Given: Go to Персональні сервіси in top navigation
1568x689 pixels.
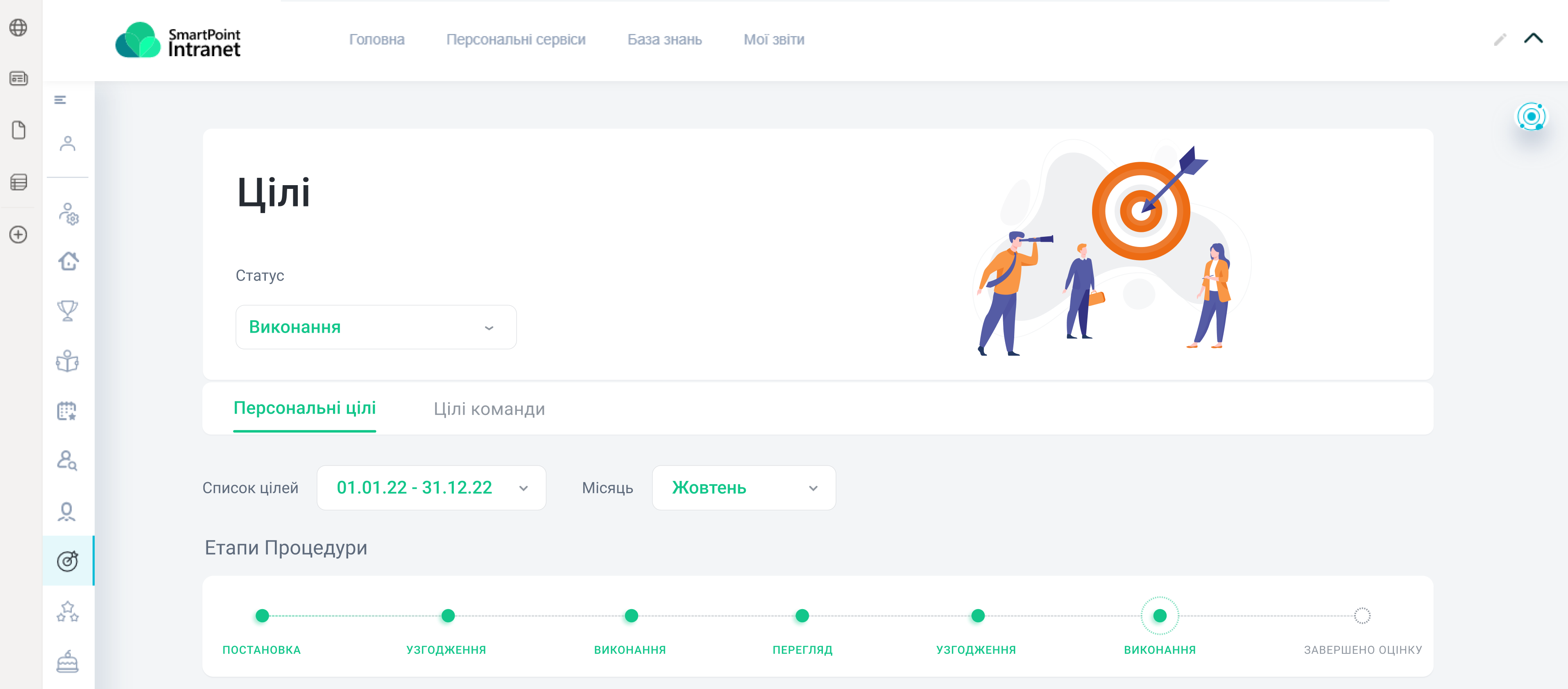Looking at the screenshot, I should (x=516, y=40).
